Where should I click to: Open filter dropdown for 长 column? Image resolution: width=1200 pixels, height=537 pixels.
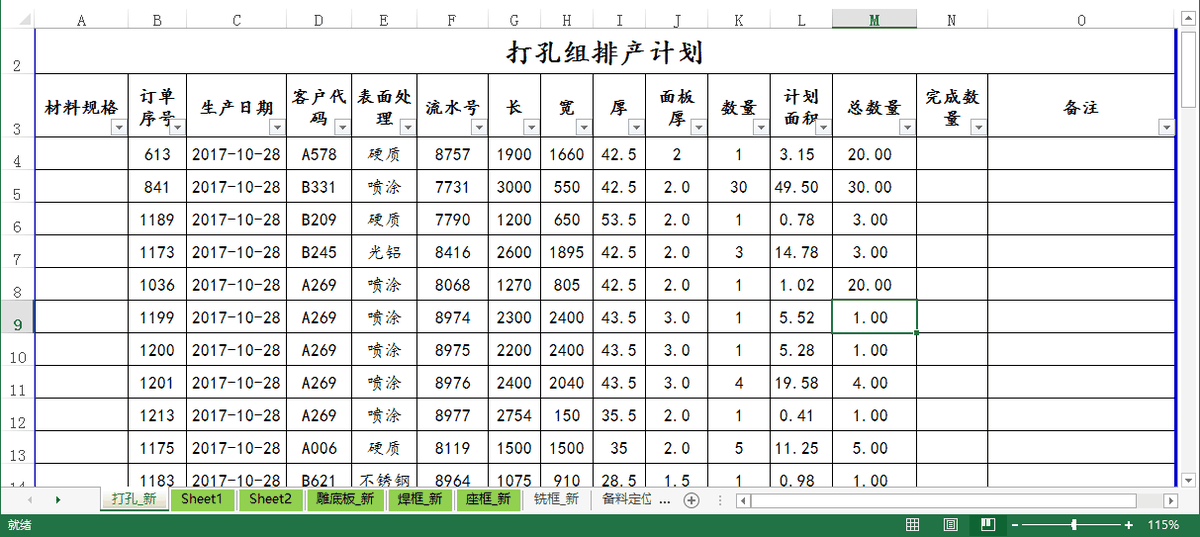point(532,127)
